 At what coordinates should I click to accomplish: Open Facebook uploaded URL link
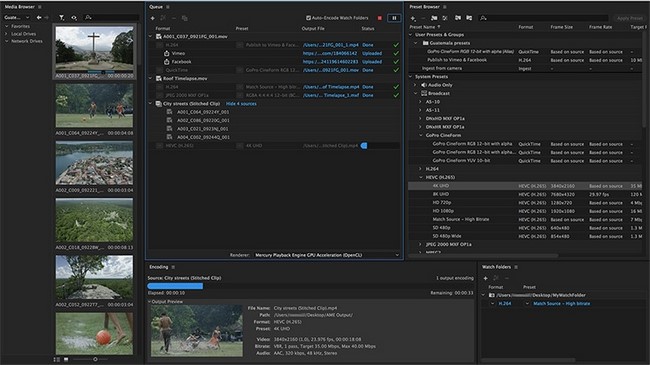[x=330, y=62]
